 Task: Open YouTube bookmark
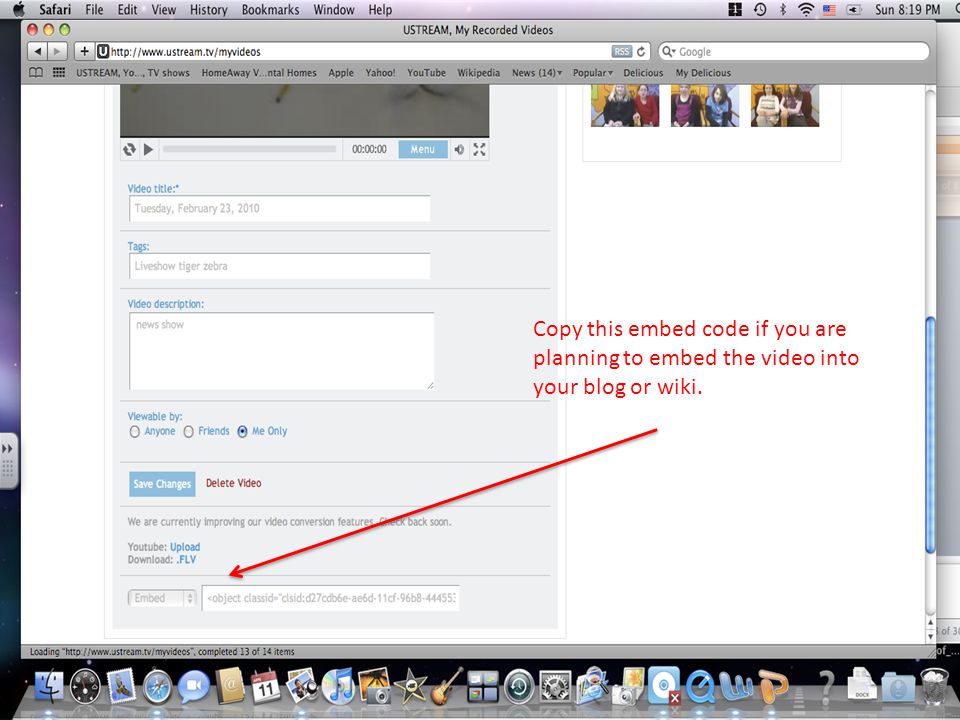[427, 73]
